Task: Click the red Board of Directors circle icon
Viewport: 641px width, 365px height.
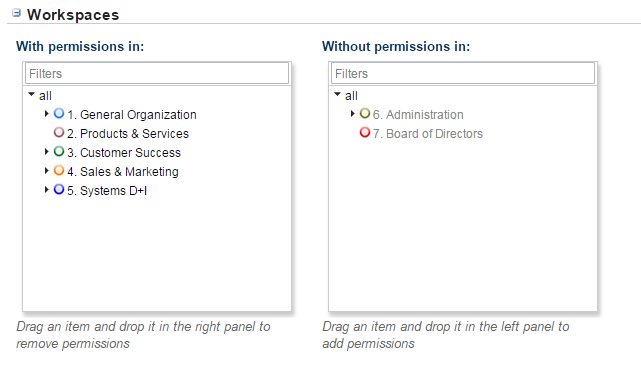Action: [365, 132]
